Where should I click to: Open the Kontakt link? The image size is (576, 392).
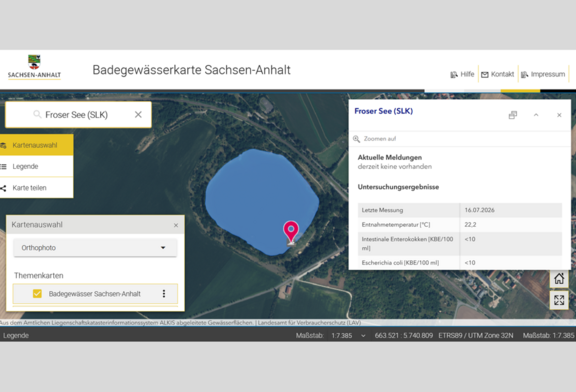point(497,74)
